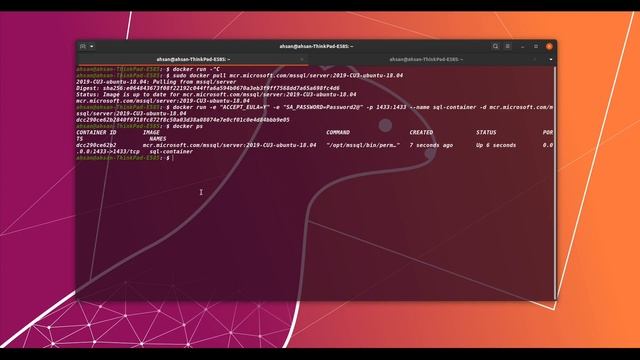Click 'Pulling from mssql/server' line
Screen dimensions: 640x360
(156, 82)
